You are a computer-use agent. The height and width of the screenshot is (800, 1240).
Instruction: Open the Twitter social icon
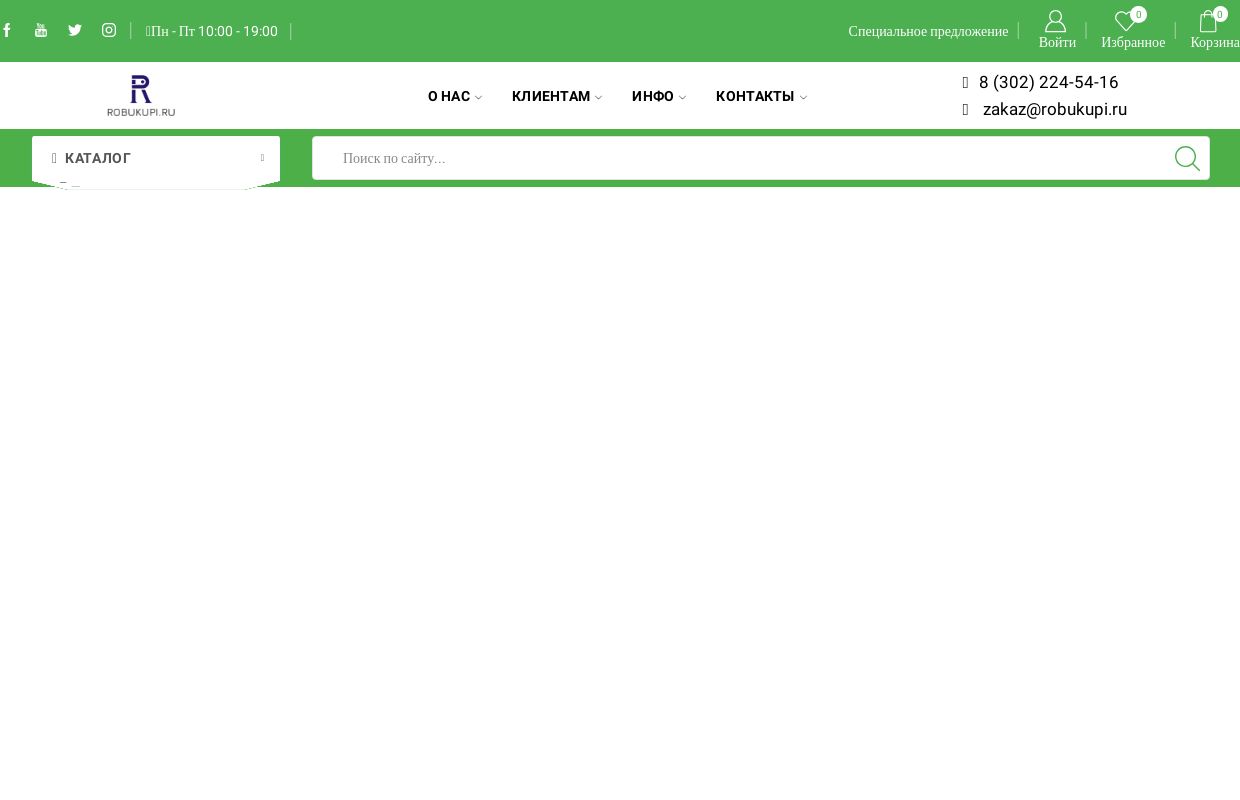pos(75,30)
